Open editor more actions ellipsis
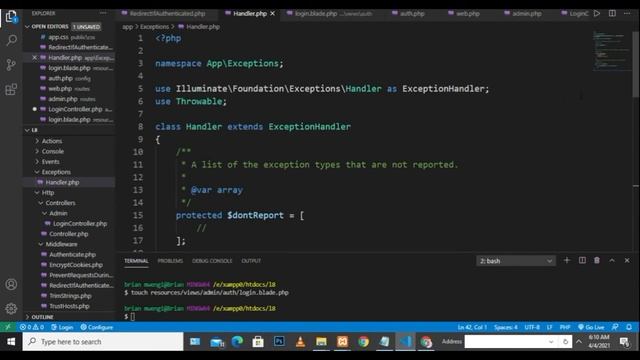 (x=627, y=13)
